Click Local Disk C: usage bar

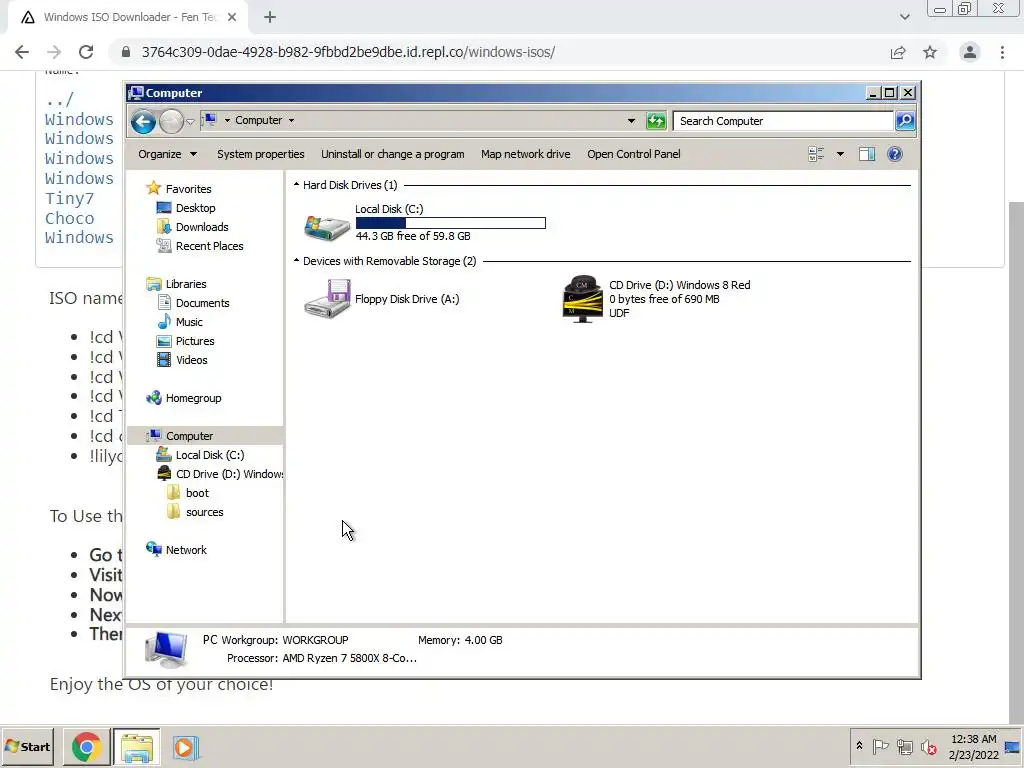coord(451,223)
